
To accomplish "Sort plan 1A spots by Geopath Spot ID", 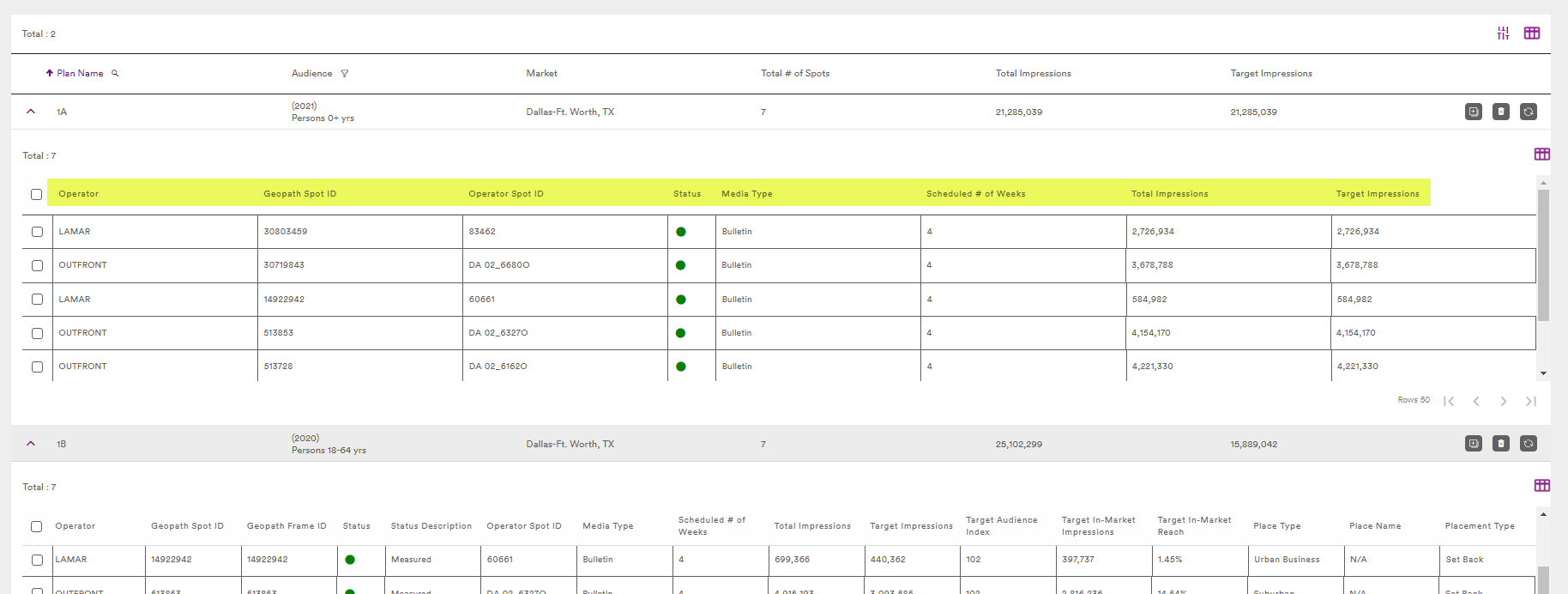I will pyautogui.click(x=299, y=194).
